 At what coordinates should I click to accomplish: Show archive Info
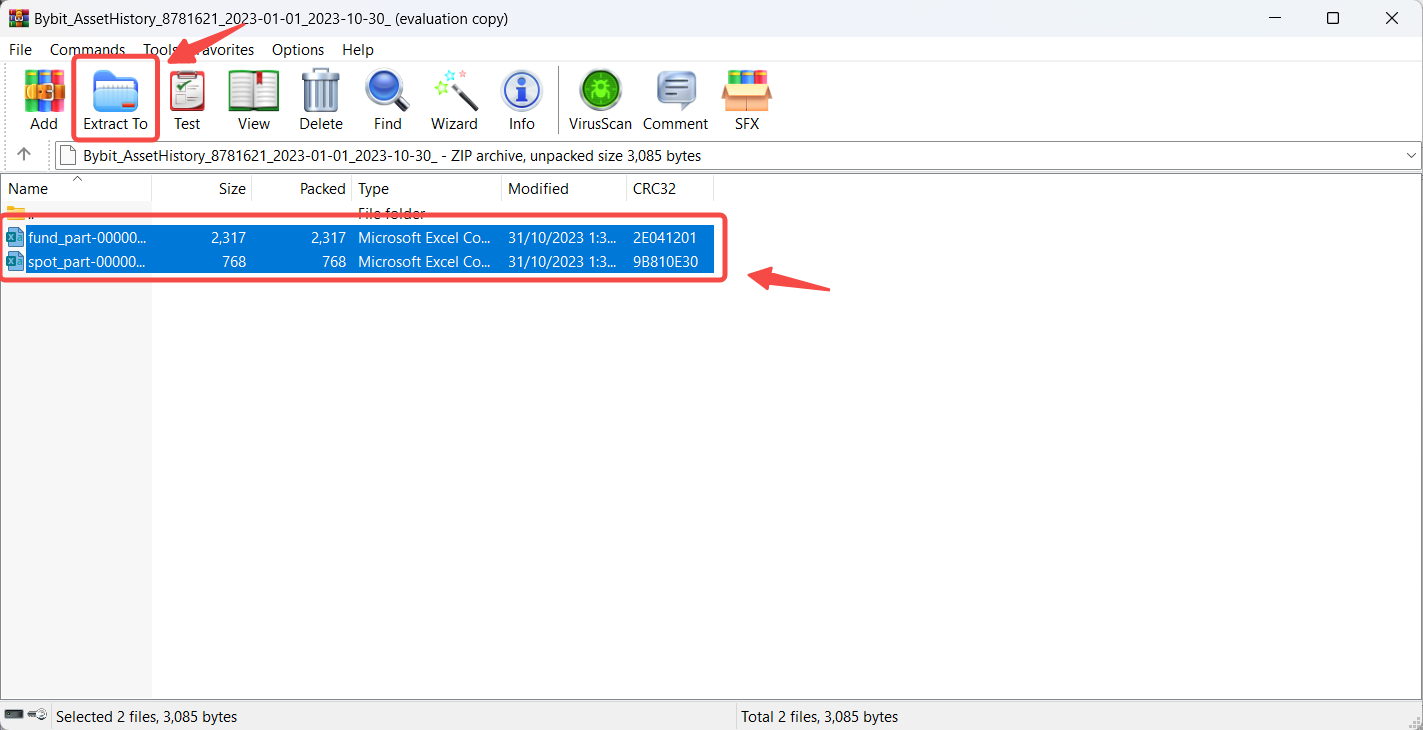[x=521, y=100]
